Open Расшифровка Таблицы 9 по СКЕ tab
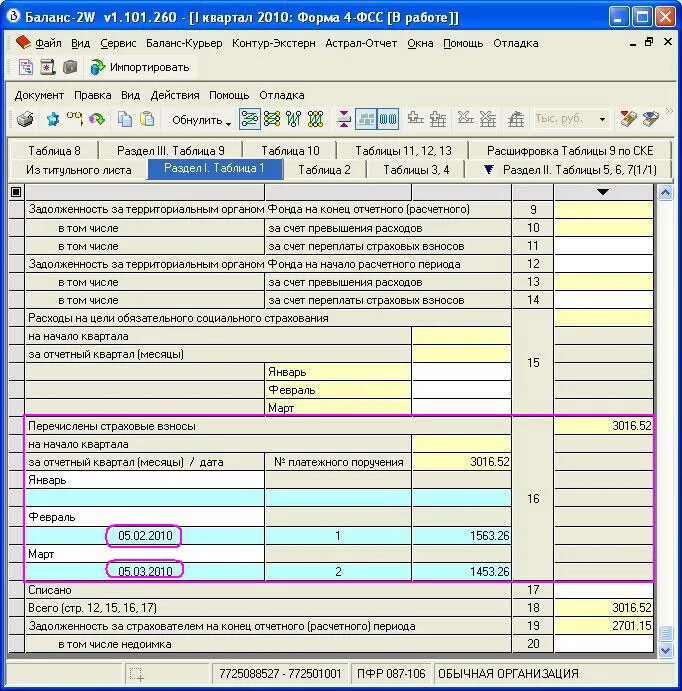Viewport: 682px width, 691px height. coord(570,151)
